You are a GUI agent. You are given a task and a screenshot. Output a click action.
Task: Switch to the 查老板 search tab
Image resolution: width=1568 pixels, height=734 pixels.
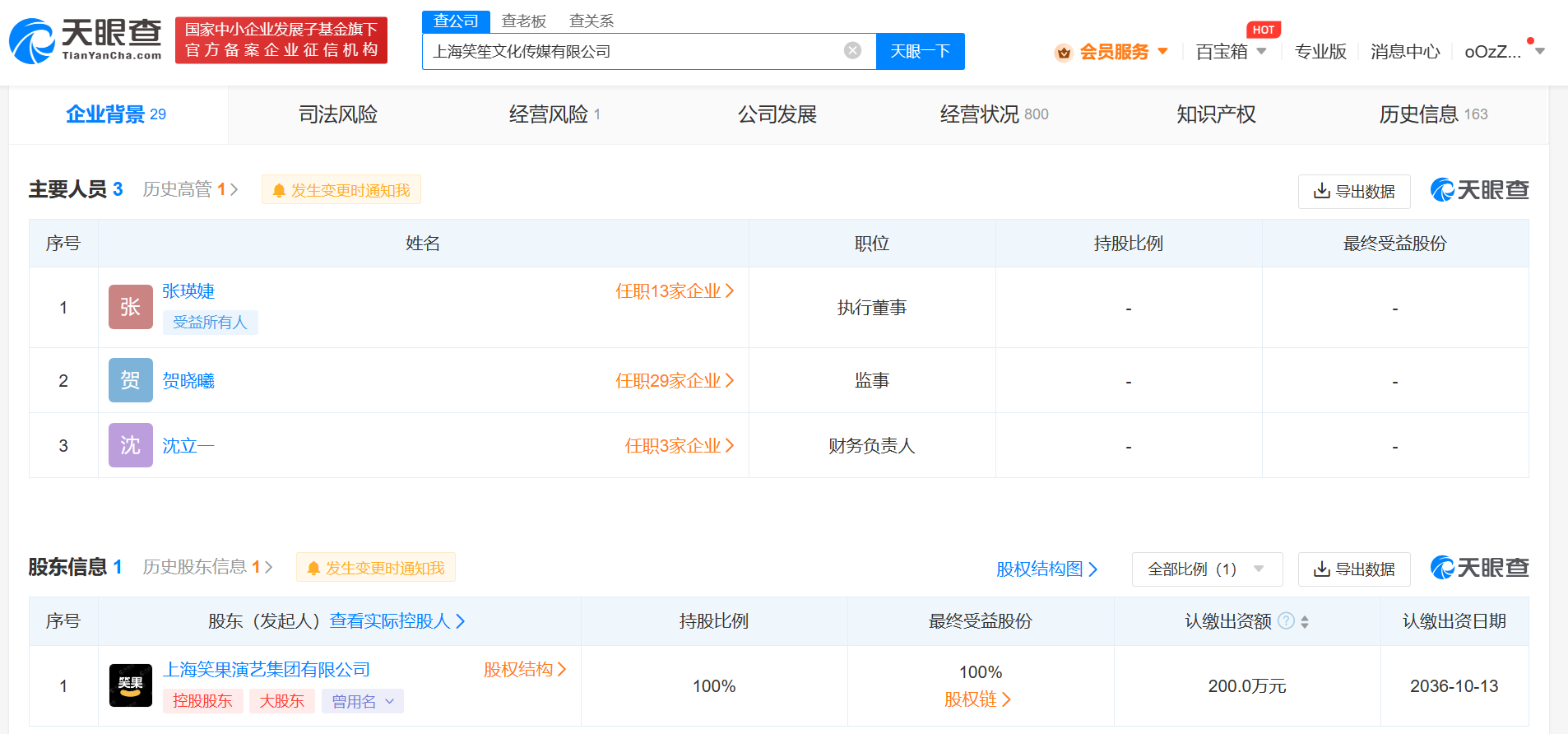tap(524, 21)
